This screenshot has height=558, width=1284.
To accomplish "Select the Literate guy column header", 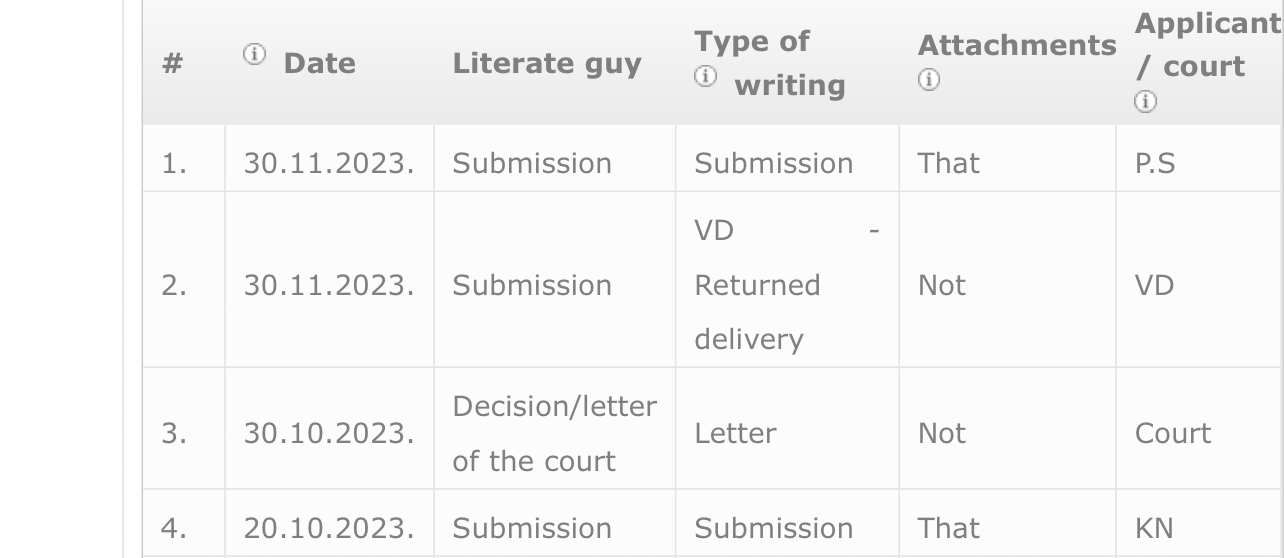I will pos(547,64).
